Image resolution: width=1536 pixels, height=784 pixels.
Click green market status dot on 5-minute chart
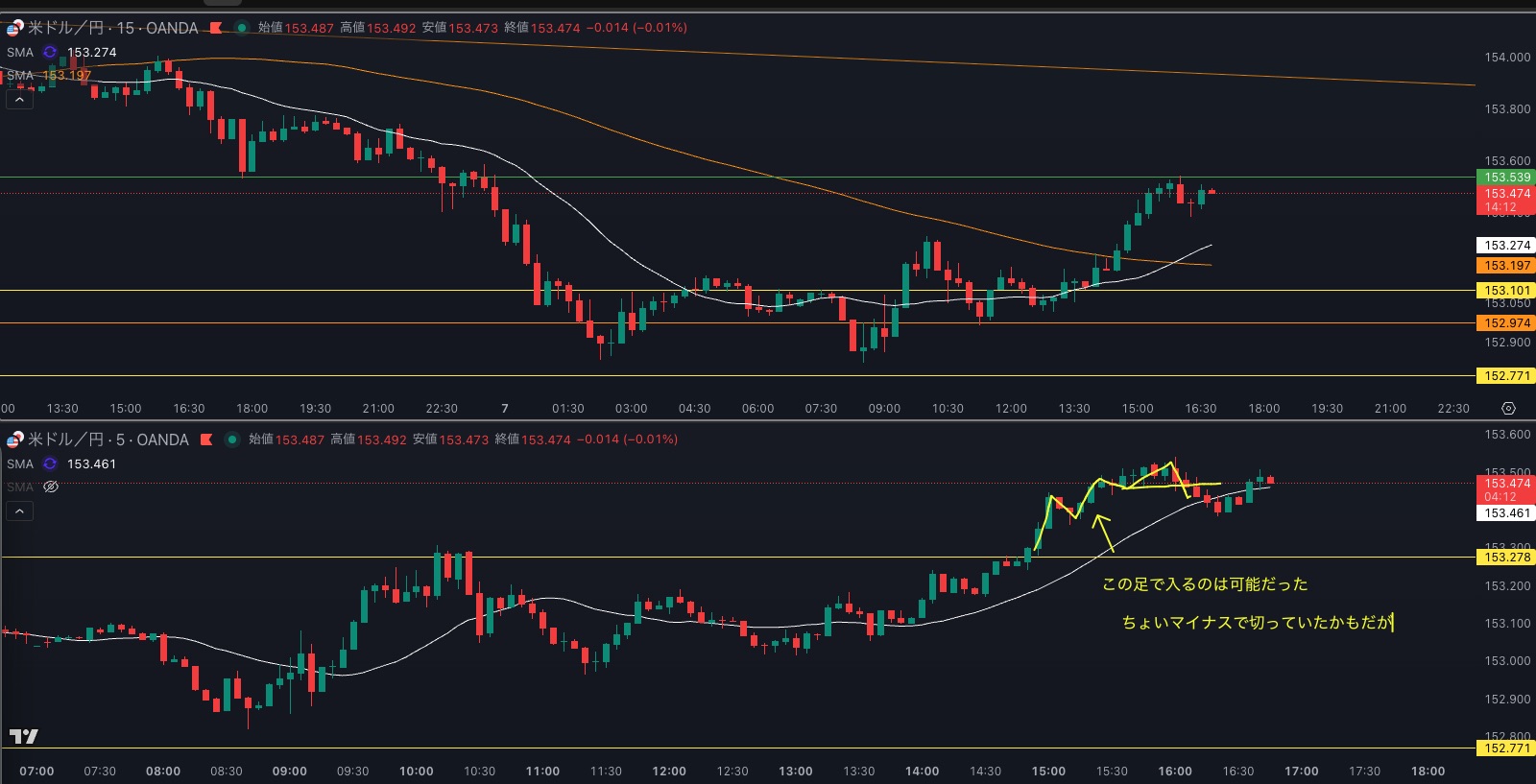[231, 440]
